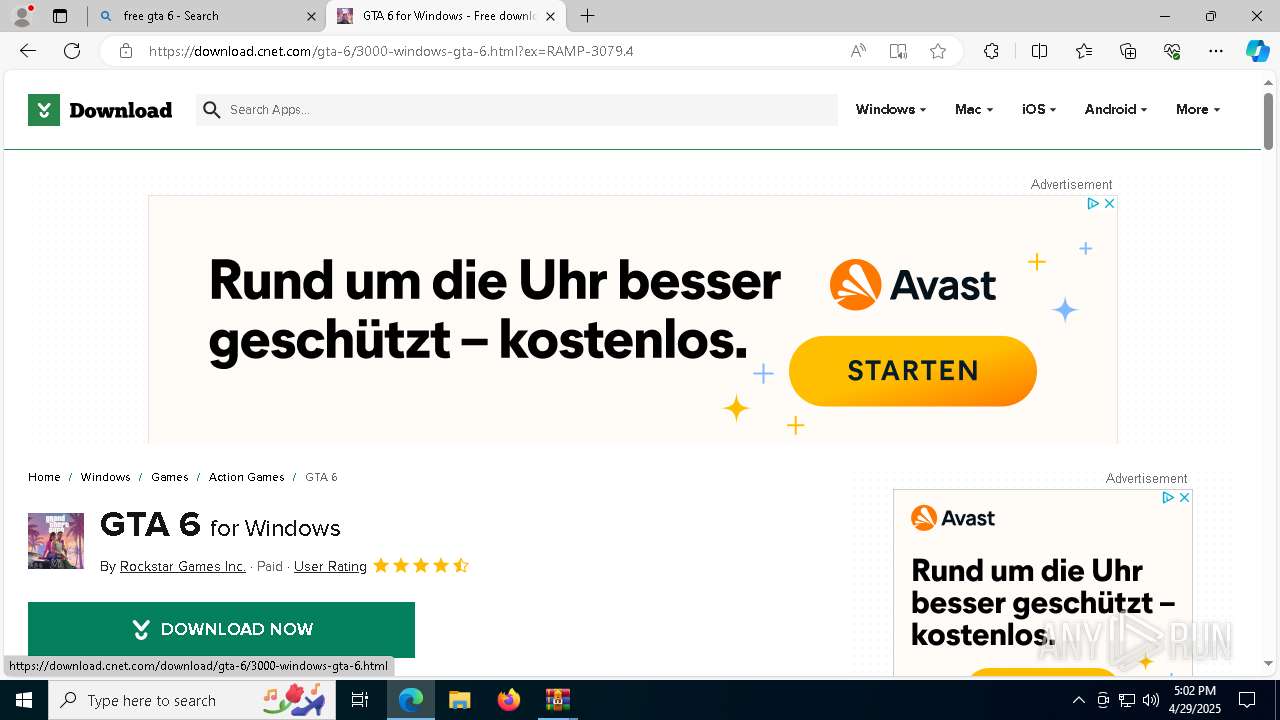Launch Firefox from taskbar
This screenshot has height=720, width=1280.
(508, 700)
